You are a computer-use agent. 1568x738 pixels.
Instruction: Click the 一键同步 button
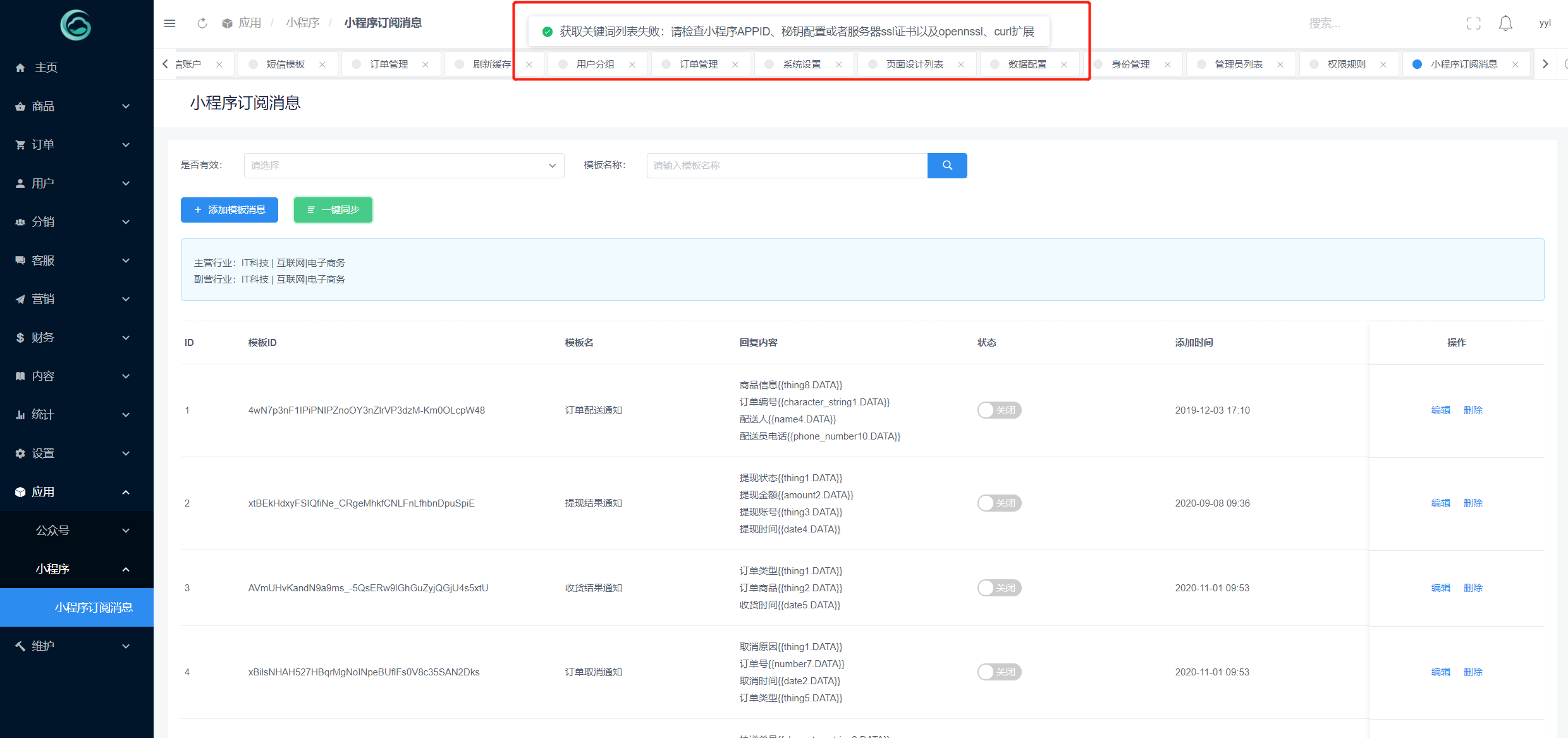(x=333, y=210)
